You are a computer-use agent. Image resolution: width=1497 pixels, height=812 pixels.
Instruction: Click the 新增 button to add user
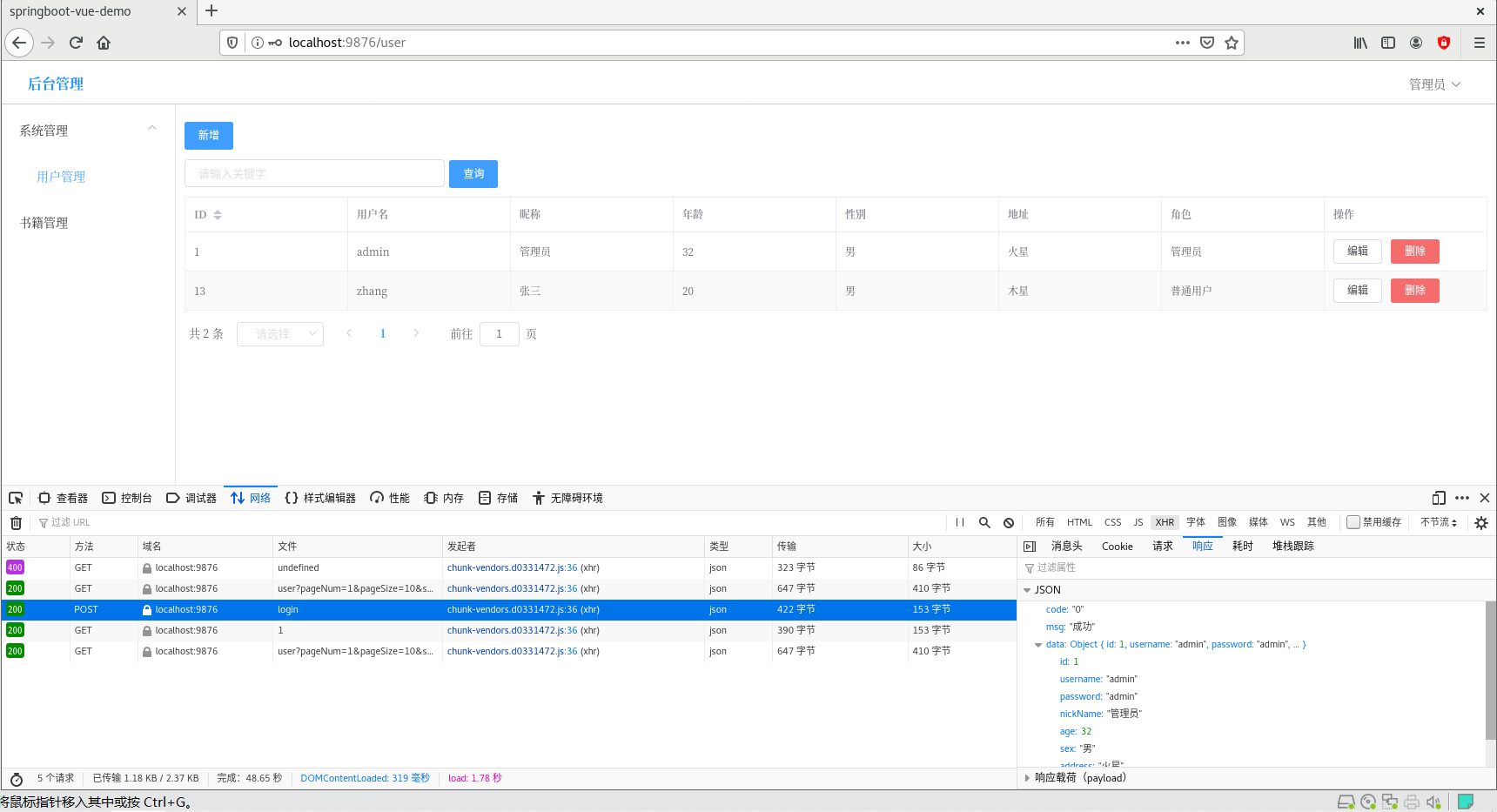(208, 136)
